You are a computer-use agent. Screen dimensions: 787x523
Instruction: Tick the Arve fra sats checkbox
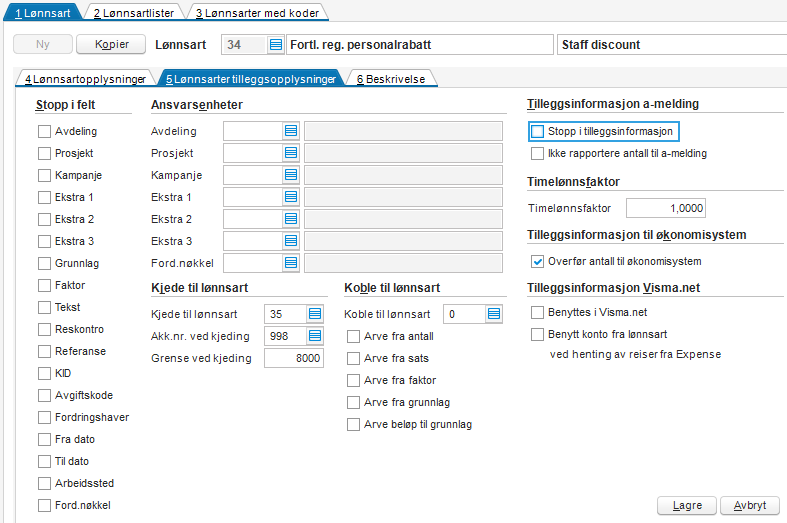(x=353, y=358)
